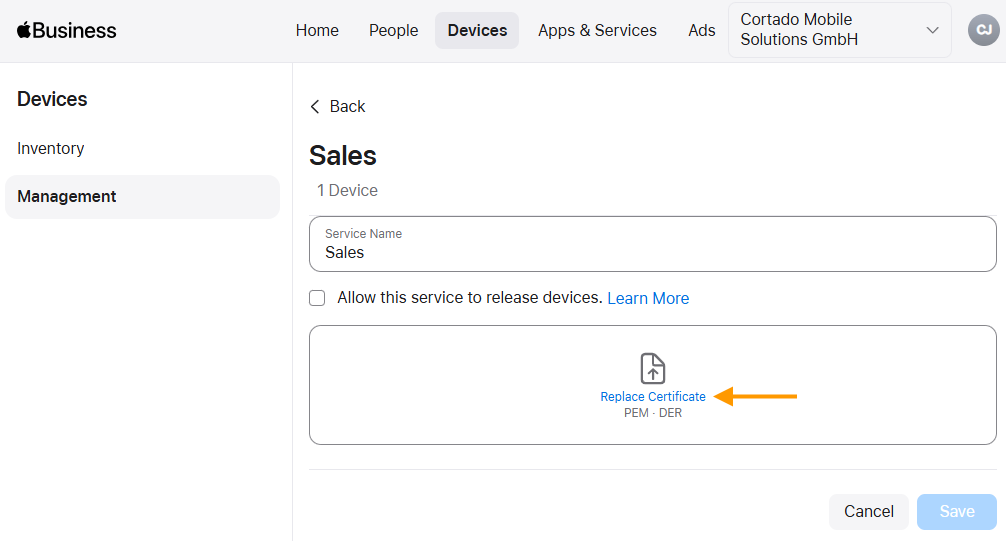Image resolution: width=1006 pixels, height=541 pixels.
Task: Open Apps & Services tab
Action: point(597,30)
